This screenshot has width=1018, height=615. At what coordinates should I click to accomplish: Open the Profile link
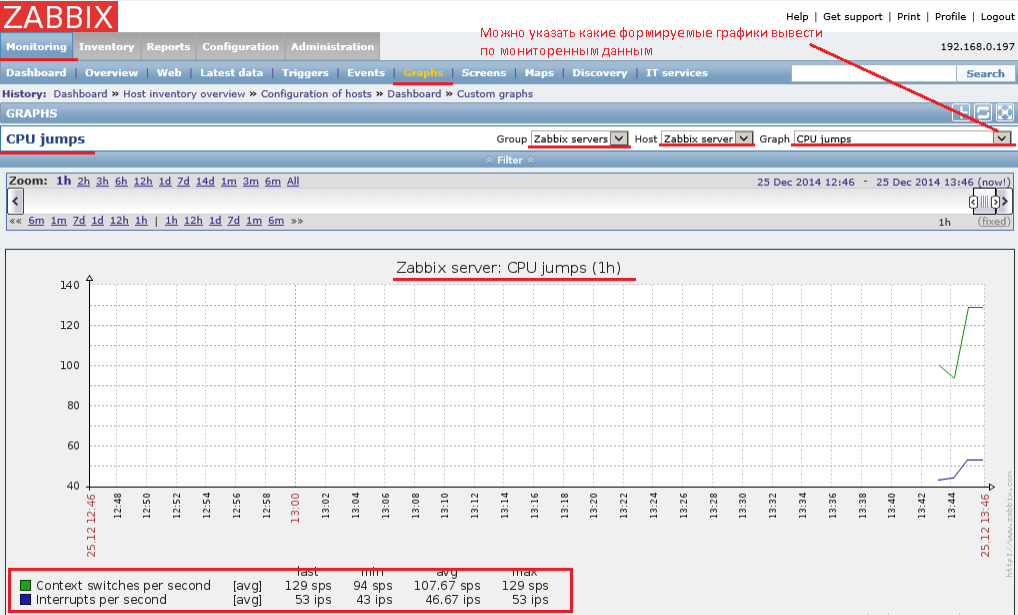click(950, 16)
